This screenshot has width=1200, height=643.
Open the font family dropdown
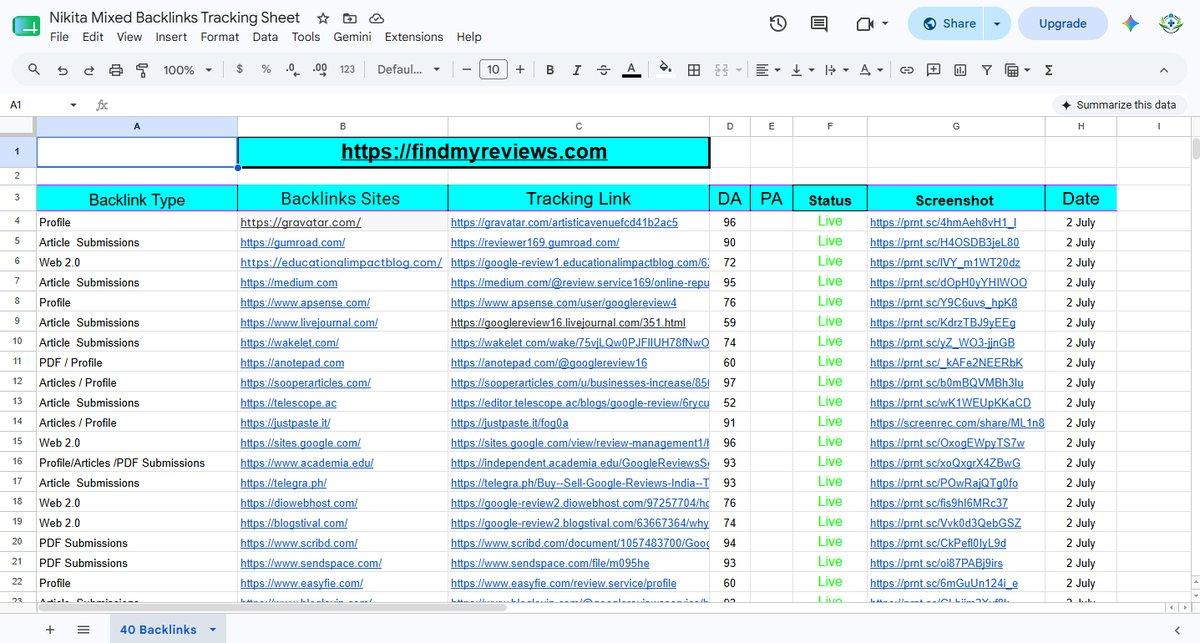pyautogui.click(x=409, y=70)
